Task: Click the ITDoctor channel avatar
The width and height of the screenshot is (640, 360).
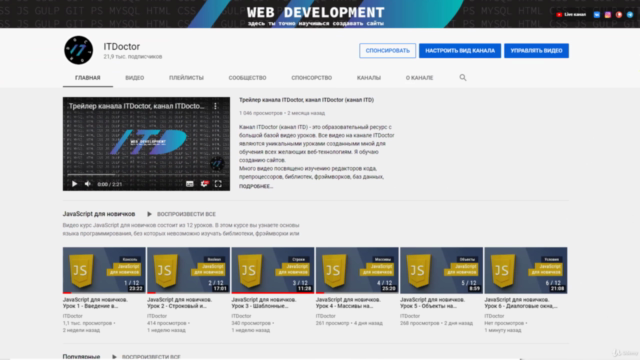Action: pyautogui.click(x=79, y=50)
